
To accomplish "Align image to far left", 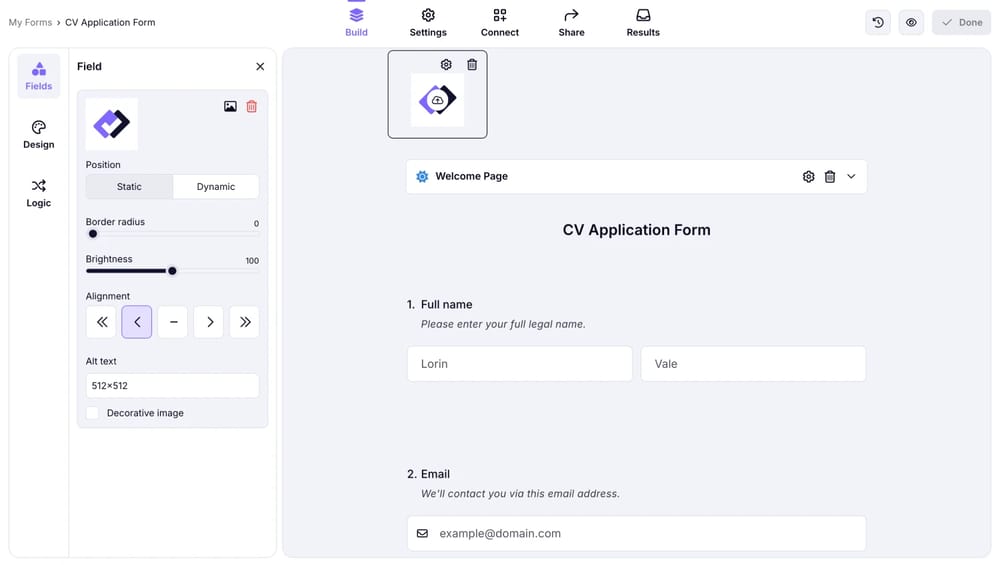I will pyautogui.click(x=101, y=322).
